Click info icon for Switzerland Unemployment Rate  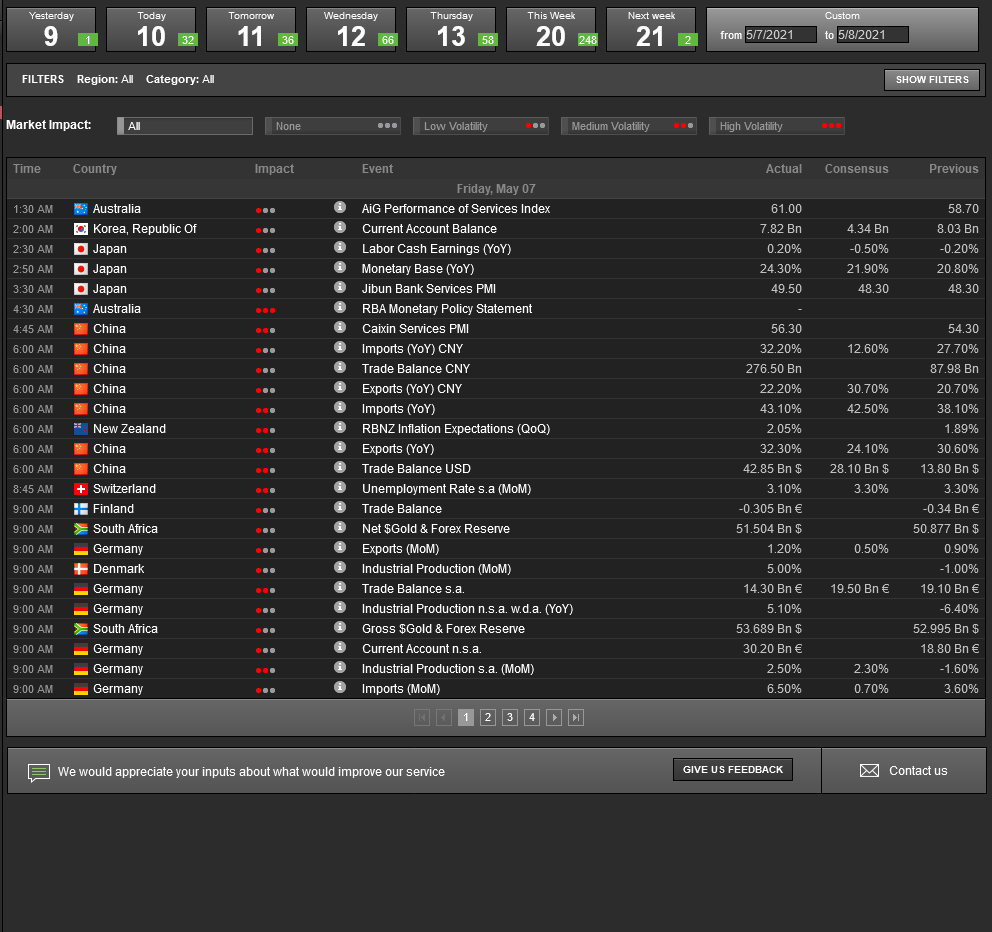pyautogui.click(x=340, y=487)
